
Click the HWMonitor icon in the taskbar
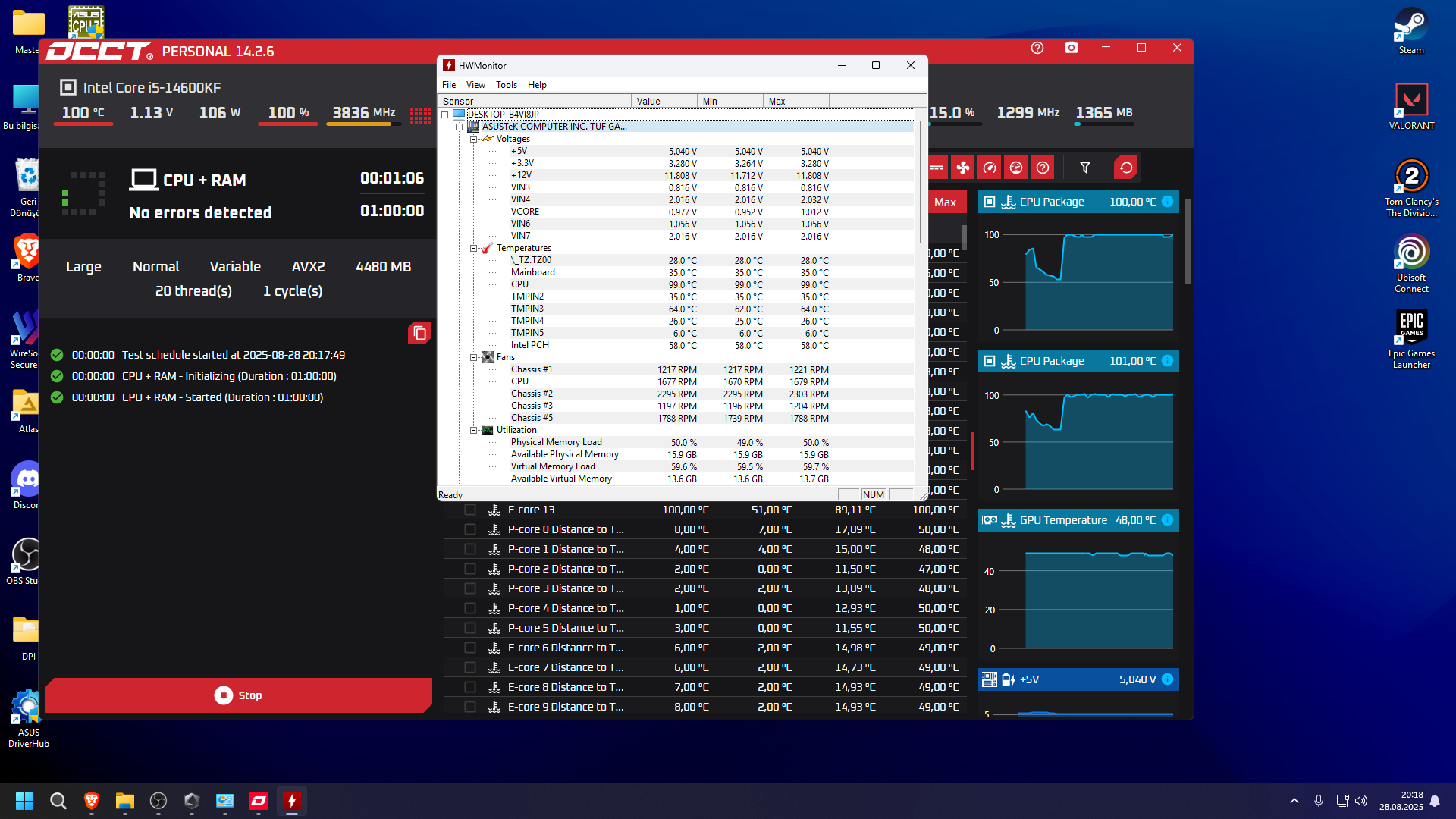[x=292, y=801]
